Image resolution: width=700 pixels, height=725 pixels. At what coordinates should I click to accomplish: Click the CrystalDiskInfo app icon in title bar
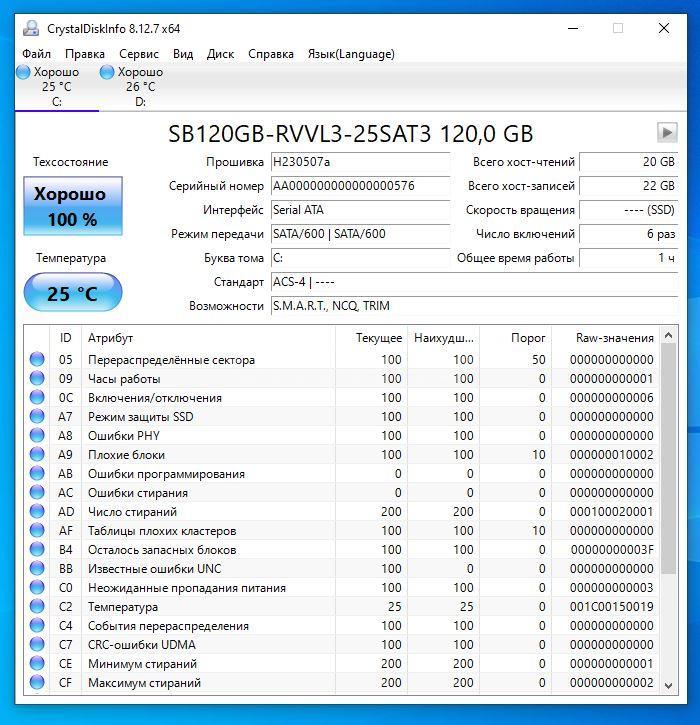pyautogui.click(x=31, y=28)
